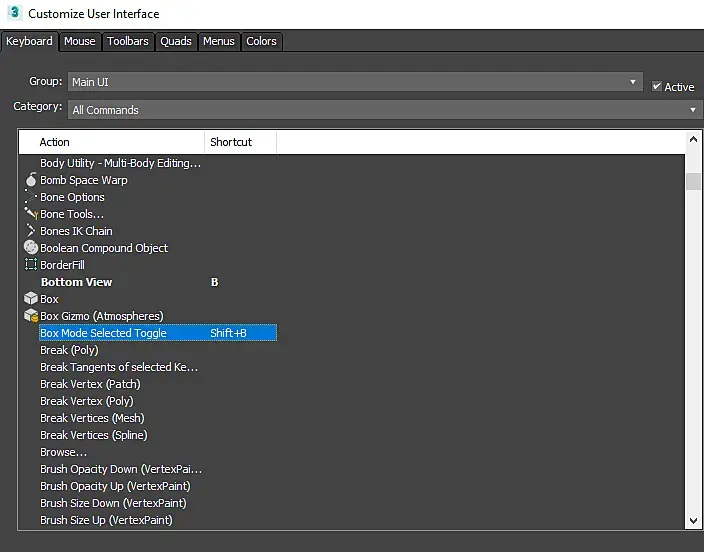Open the Toolbars tab
Screen dimensions: 704x552
point(128,41)
